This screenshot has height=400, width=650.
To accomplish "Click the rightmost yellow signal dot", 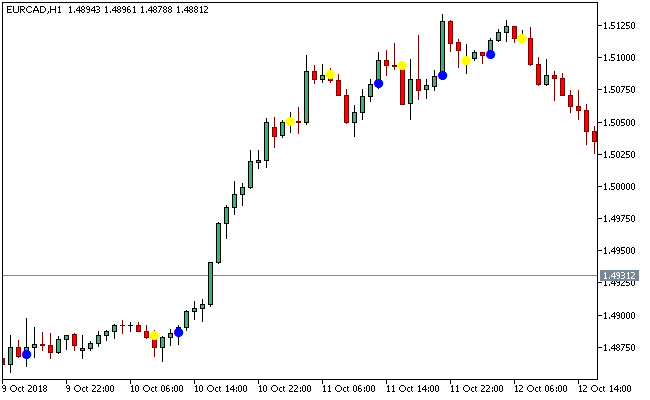I will (x=522, y=38).
